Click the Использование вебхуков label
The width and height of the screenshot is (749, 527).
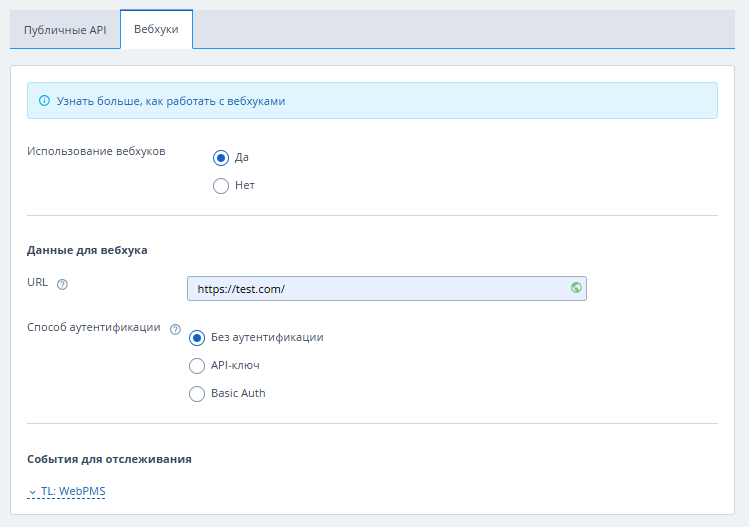[x=96, y=151]
